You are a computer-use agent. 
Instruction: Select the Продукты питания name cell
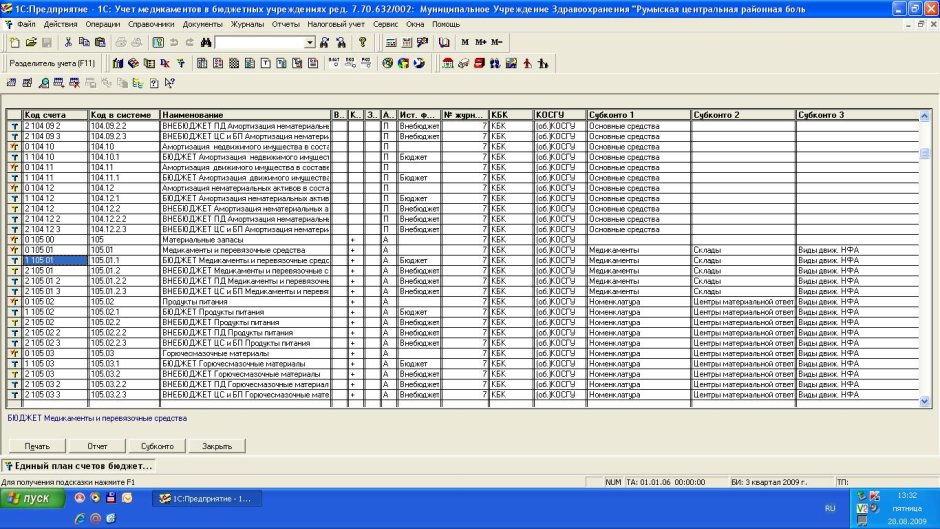pyautogui.click(x=245, y=302)
